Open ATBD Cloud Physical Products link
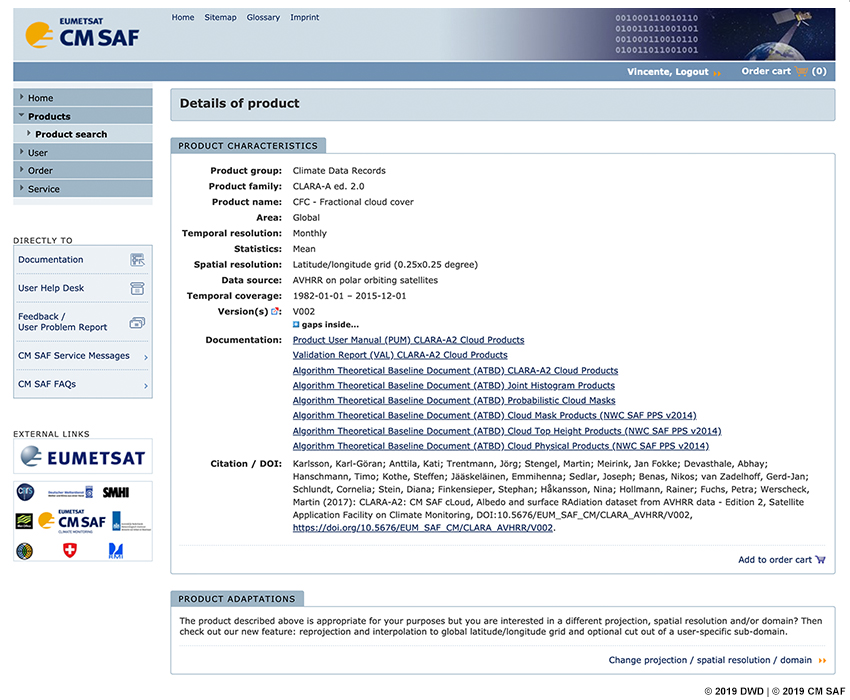Viewport: 850px width, 700px height. point(501,446)
